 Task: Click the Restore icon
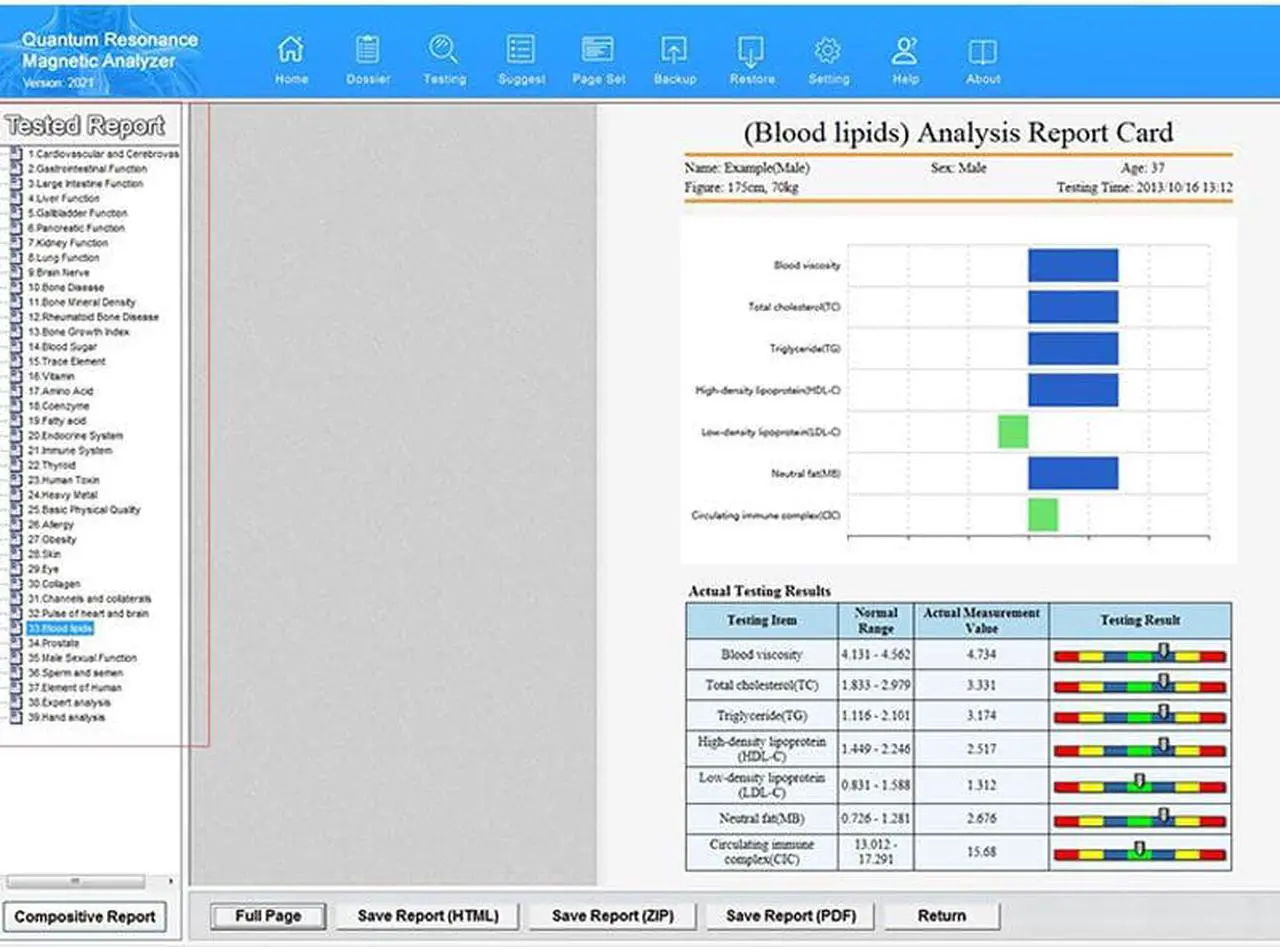(751, 58)
